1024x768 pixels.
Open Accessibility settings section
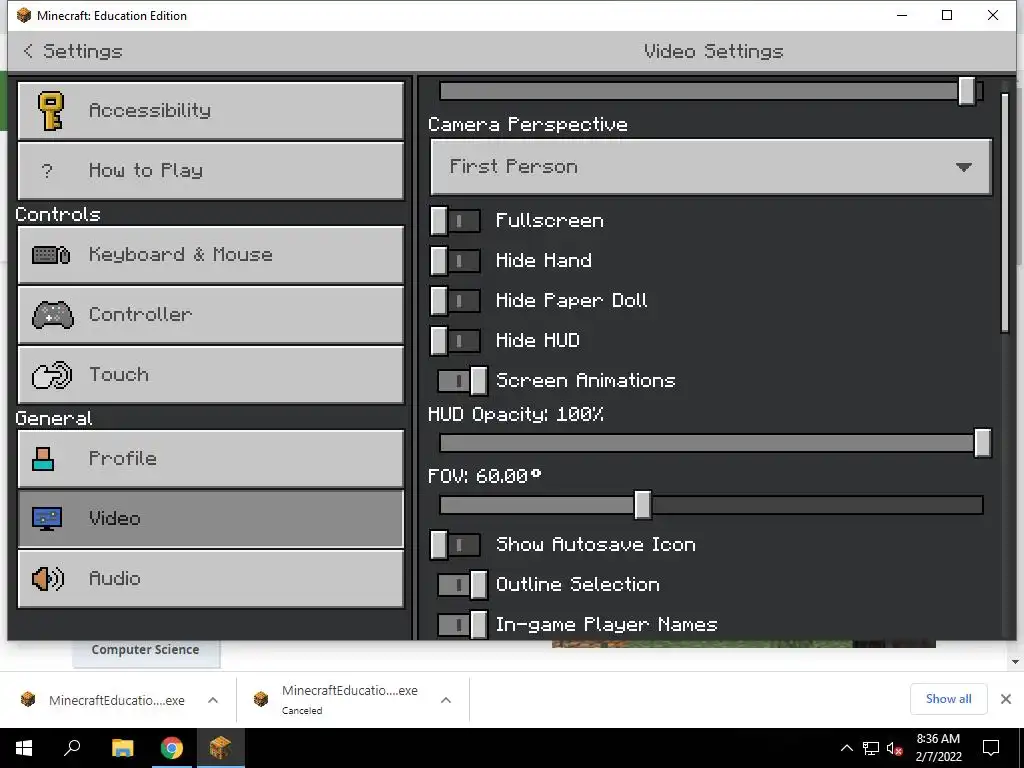[211, 110]
